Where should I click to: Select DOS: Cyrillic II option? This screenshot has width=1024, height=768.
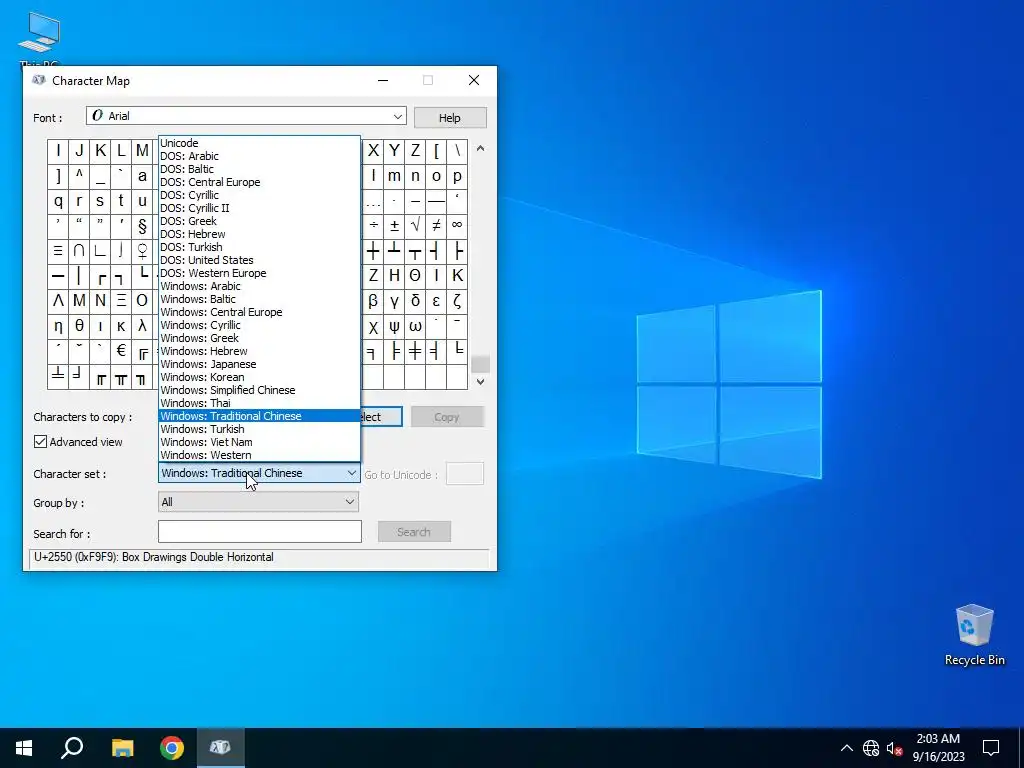[259, 208]
